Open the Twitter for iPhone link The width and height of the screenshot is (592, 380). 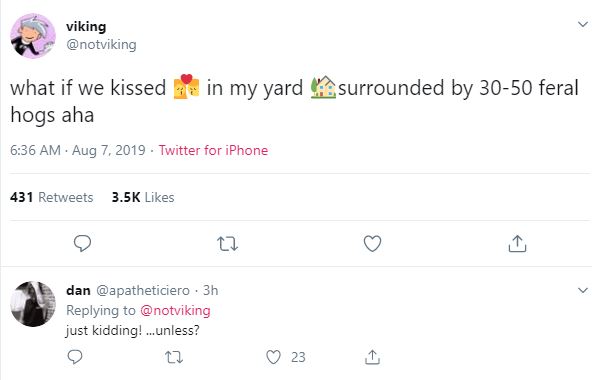click(213, 150)
